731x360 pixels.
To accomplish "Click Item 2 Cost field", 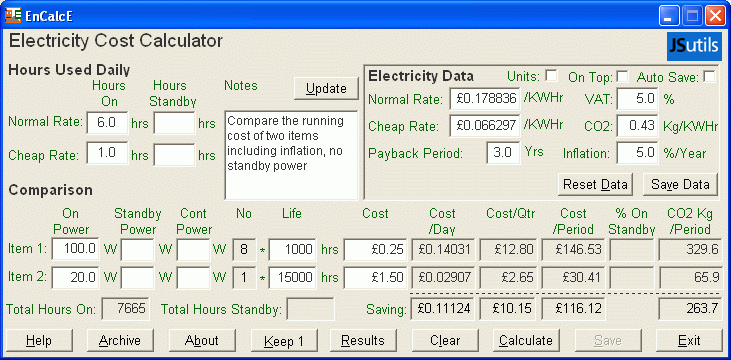I will click(x=376, y=277).
